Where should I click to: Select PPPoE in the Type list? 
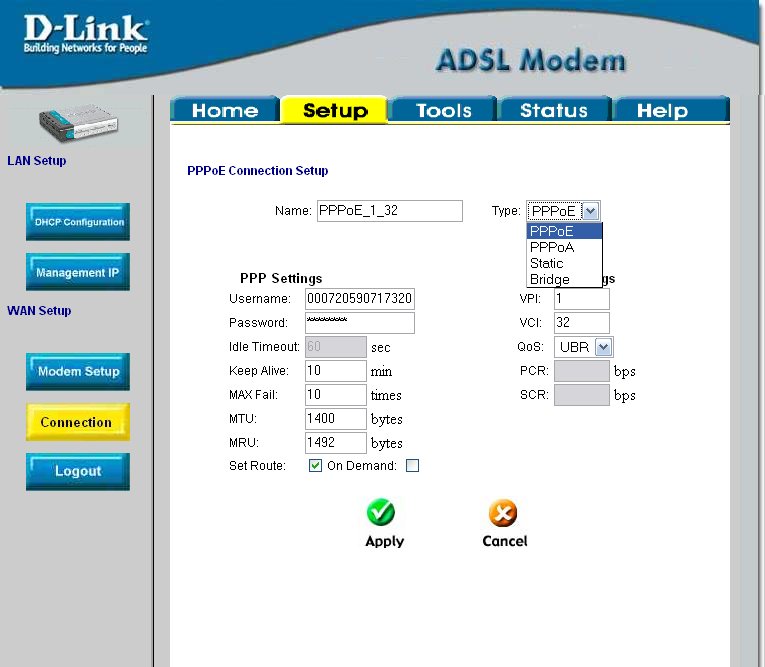pos(564,231)
